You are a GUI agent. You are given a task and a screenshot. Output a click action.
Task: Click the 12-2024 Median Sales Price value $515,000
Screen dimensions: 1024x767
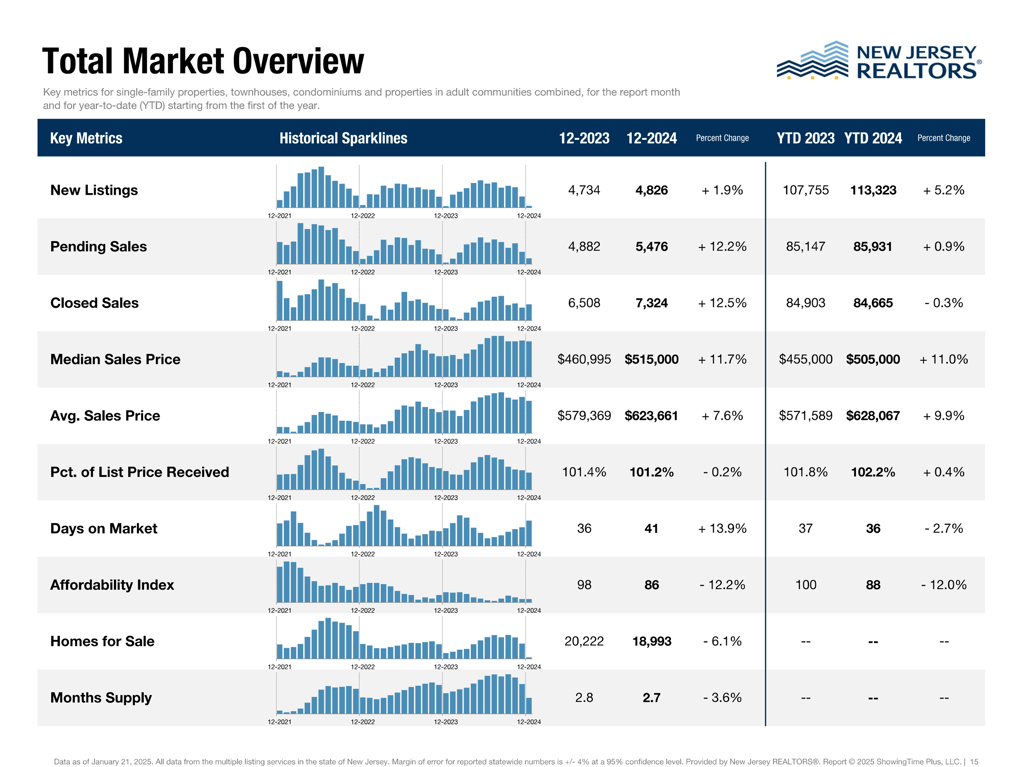651,359
